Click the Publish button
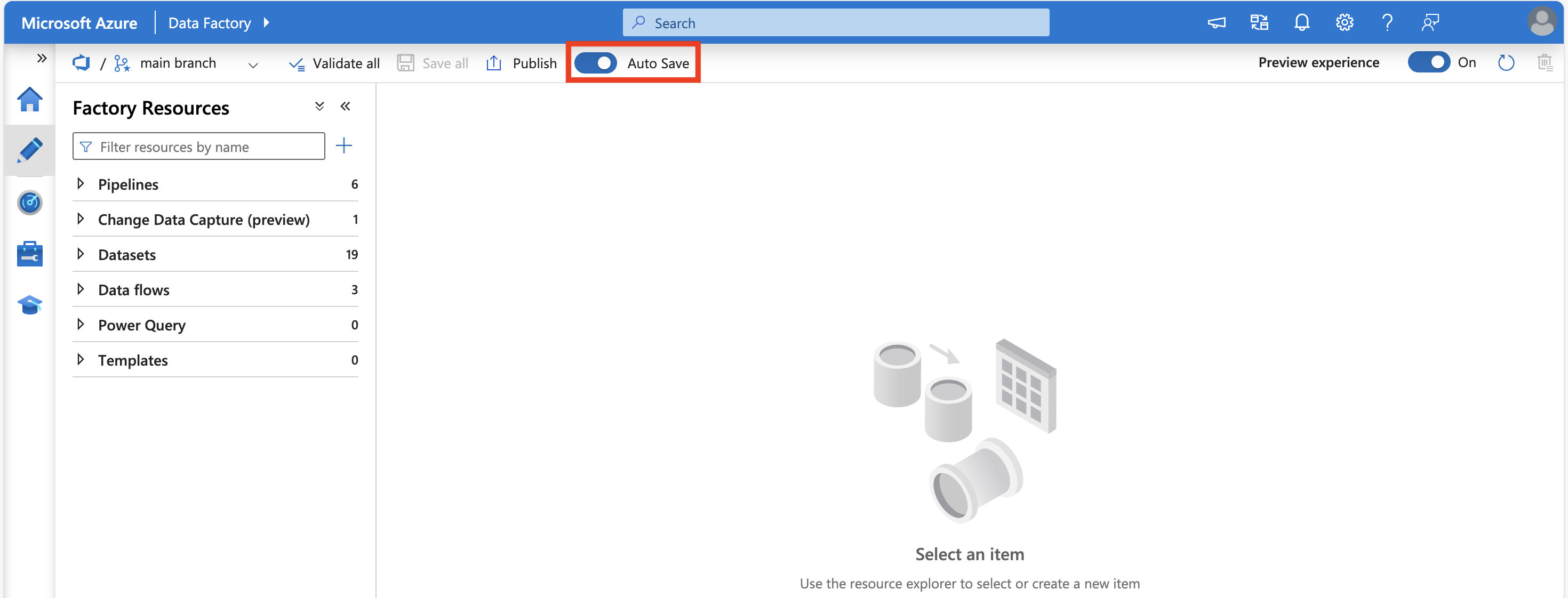This screenshot has width=1568, height=598. [x=520, y=62]
